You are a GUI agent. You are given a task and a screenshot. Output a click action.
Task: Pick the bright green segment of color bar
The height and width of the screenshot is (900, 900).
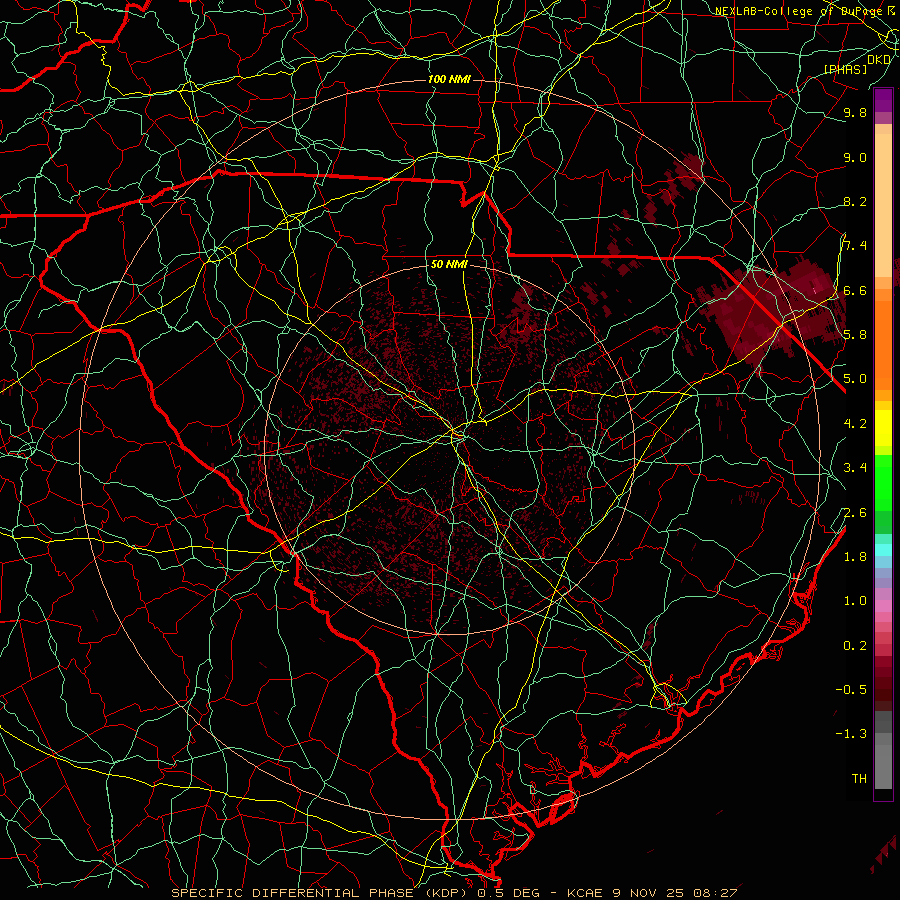pyautogui.click(x=883, y=482)
